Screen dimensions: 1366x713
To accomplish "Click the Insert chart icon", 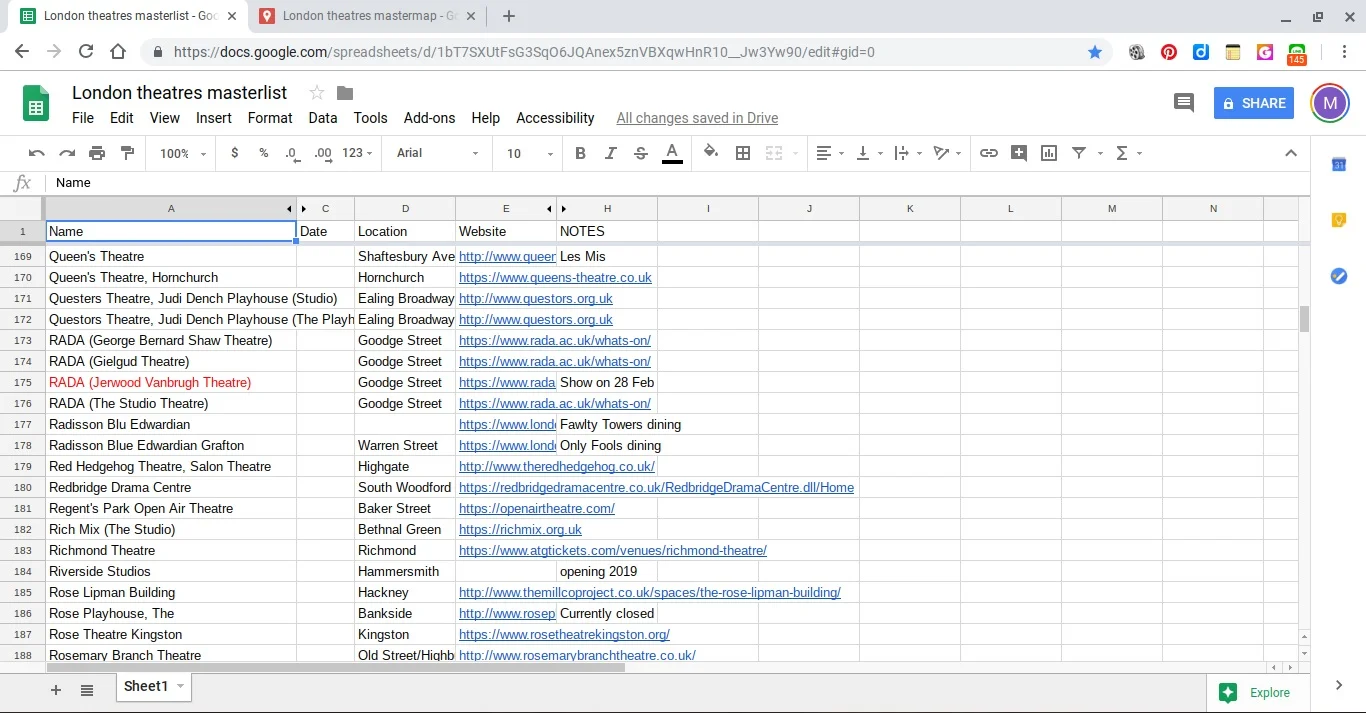I will pos(1049,153).
